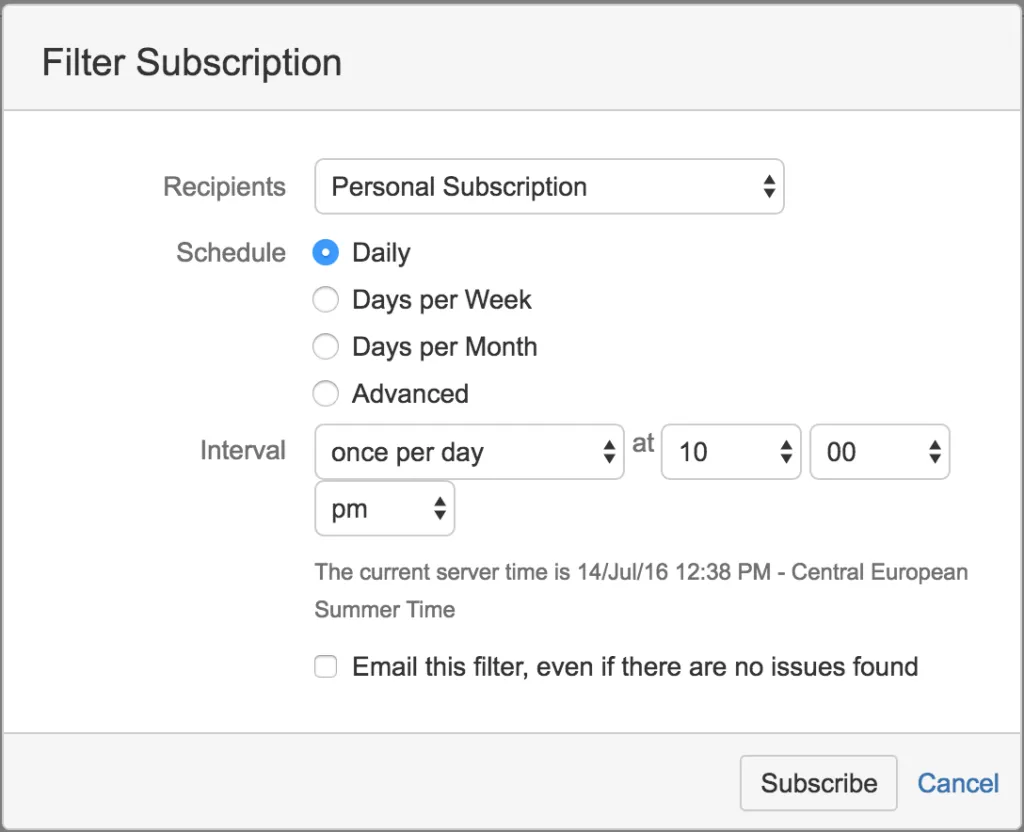
Task: Click the Subscribe button
Action: (x=818, y=783)
